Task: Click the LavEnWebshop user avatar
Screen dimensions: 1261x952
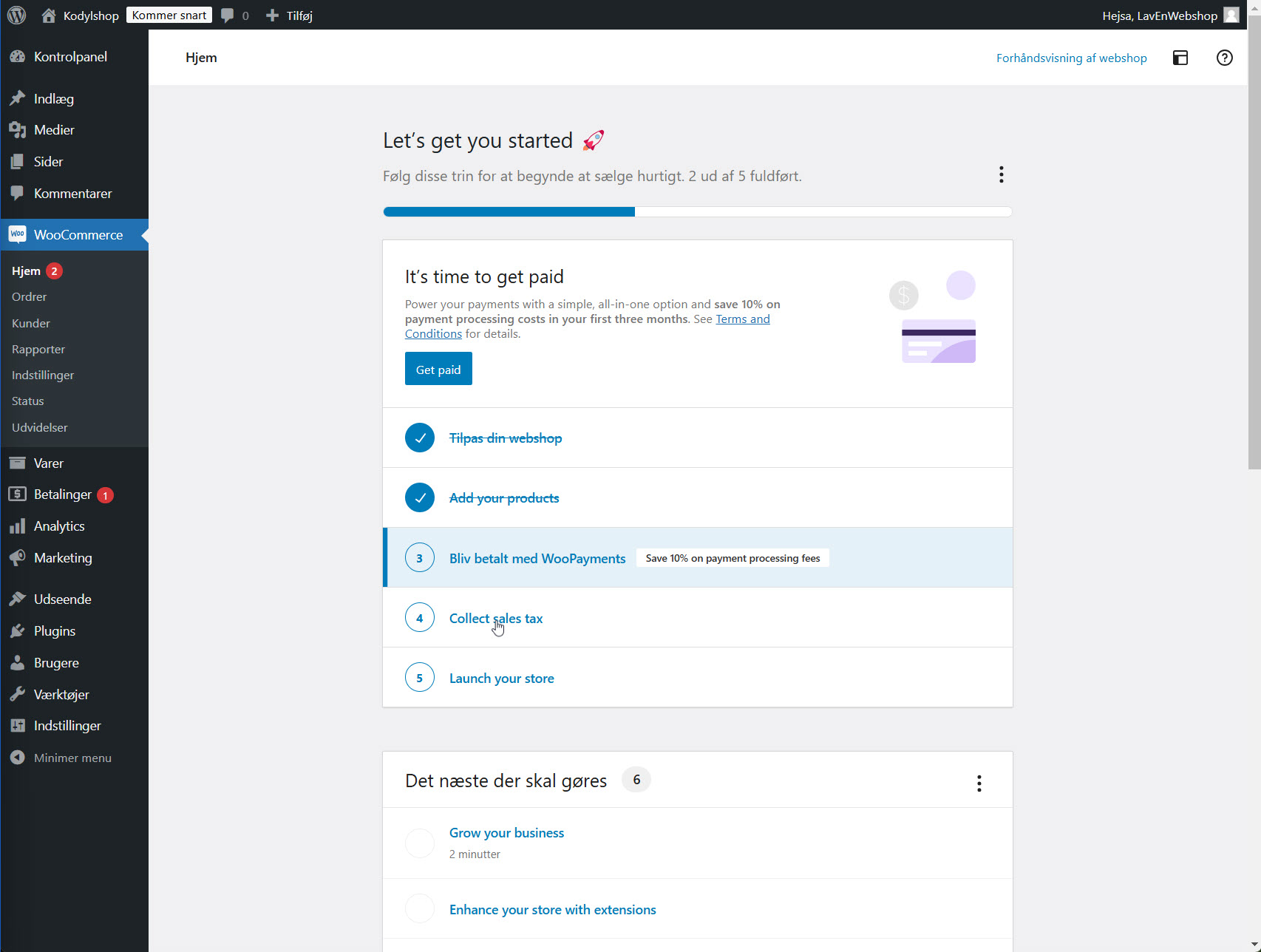Action: click(x=1231, y=15)
